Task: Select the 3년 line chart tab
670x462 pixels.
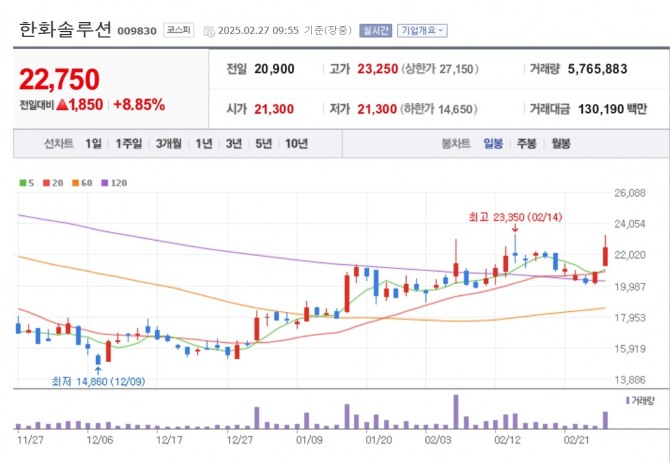Action: coord(234,144)
